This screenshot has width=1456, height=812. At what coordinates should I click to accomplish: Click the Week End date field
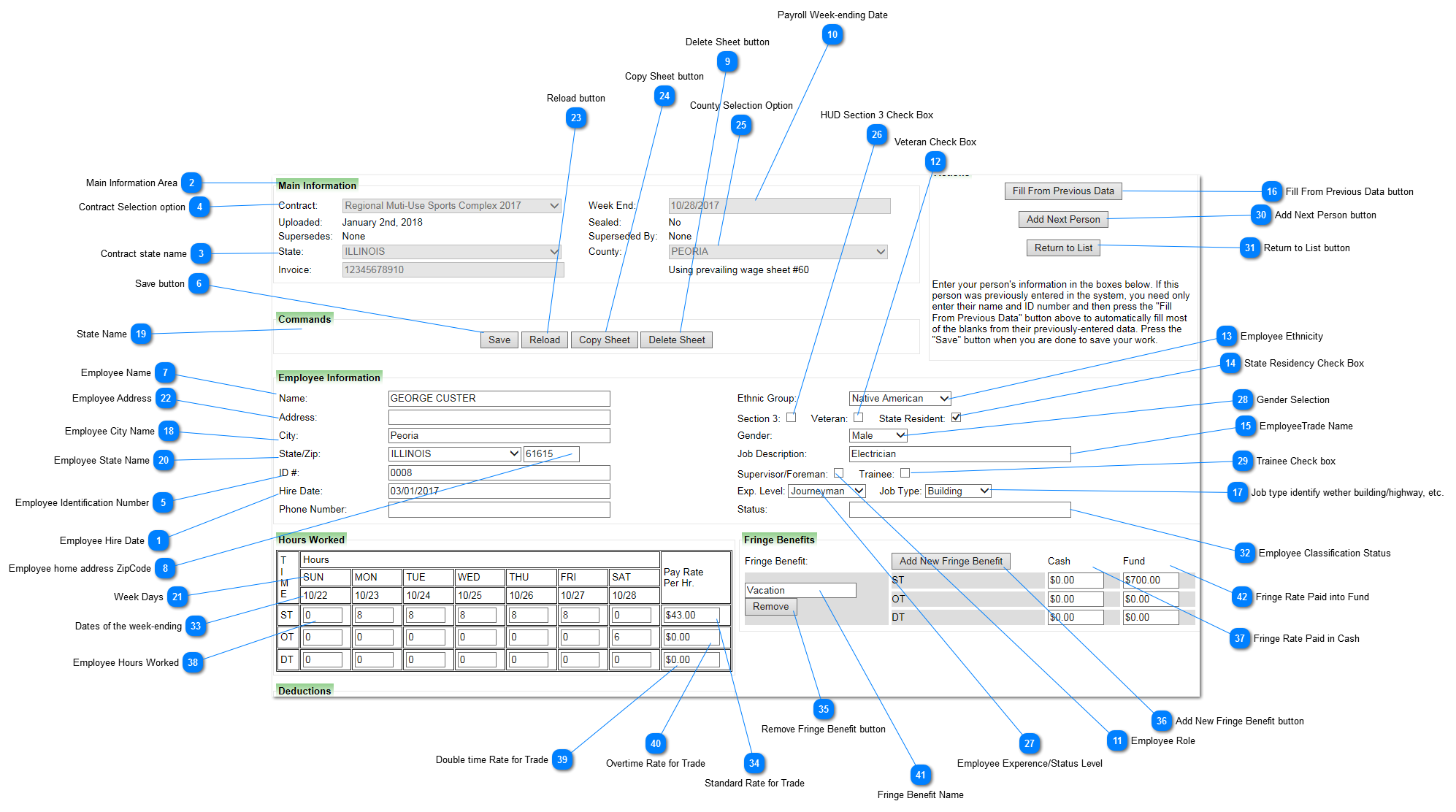[x=779, y=206]
